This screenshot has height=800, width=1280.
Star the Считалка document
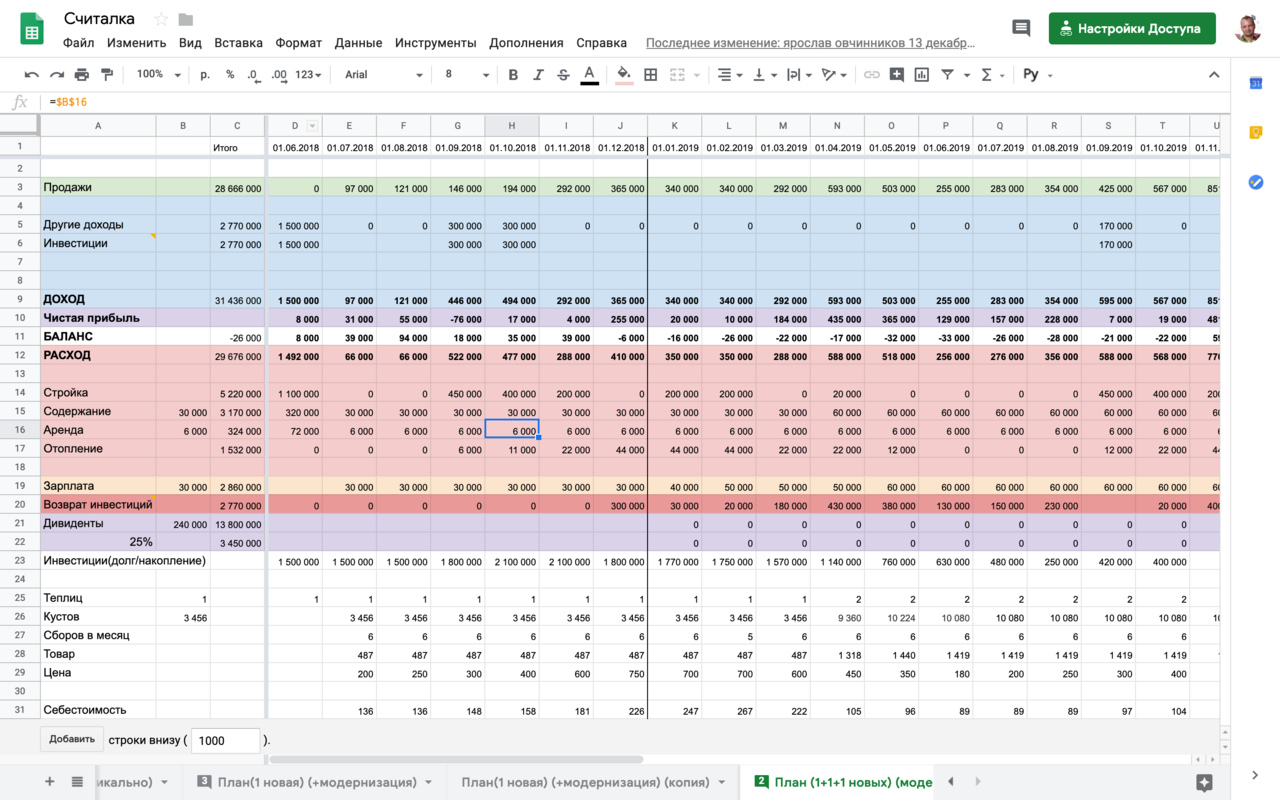(161, 20)
